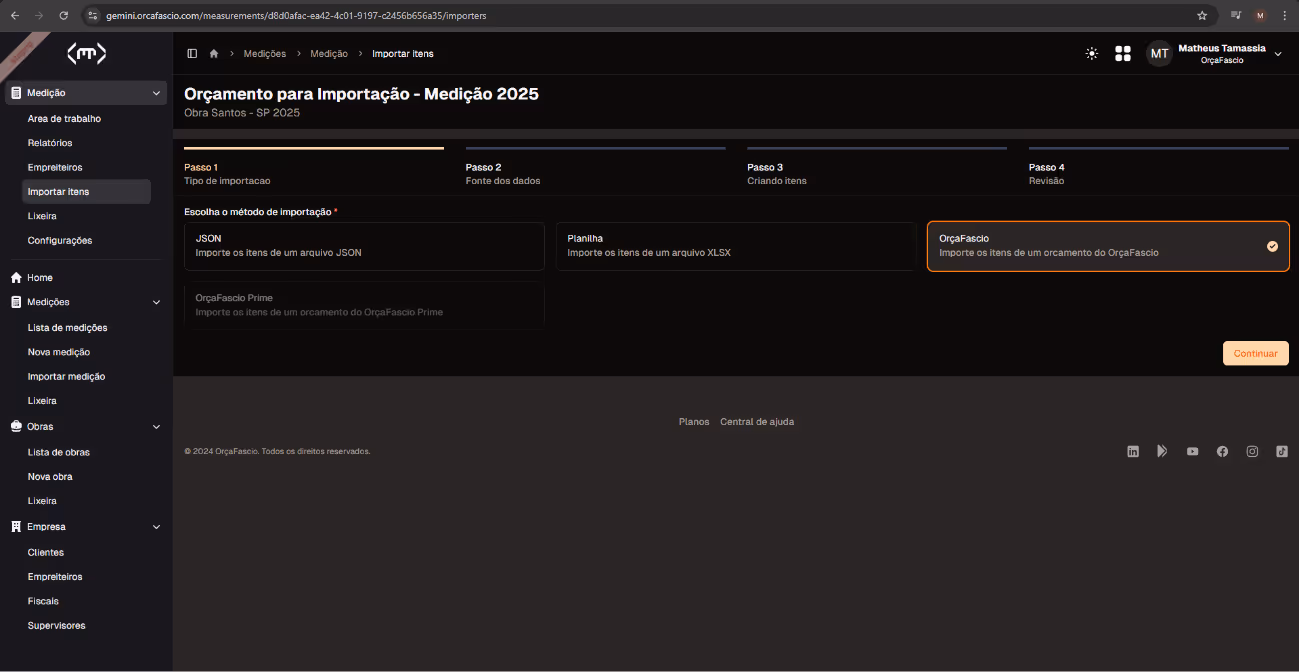Viewport: 1299px width, 672px height.
Task: Open the browser media control icon
Action: (1236, 15)
